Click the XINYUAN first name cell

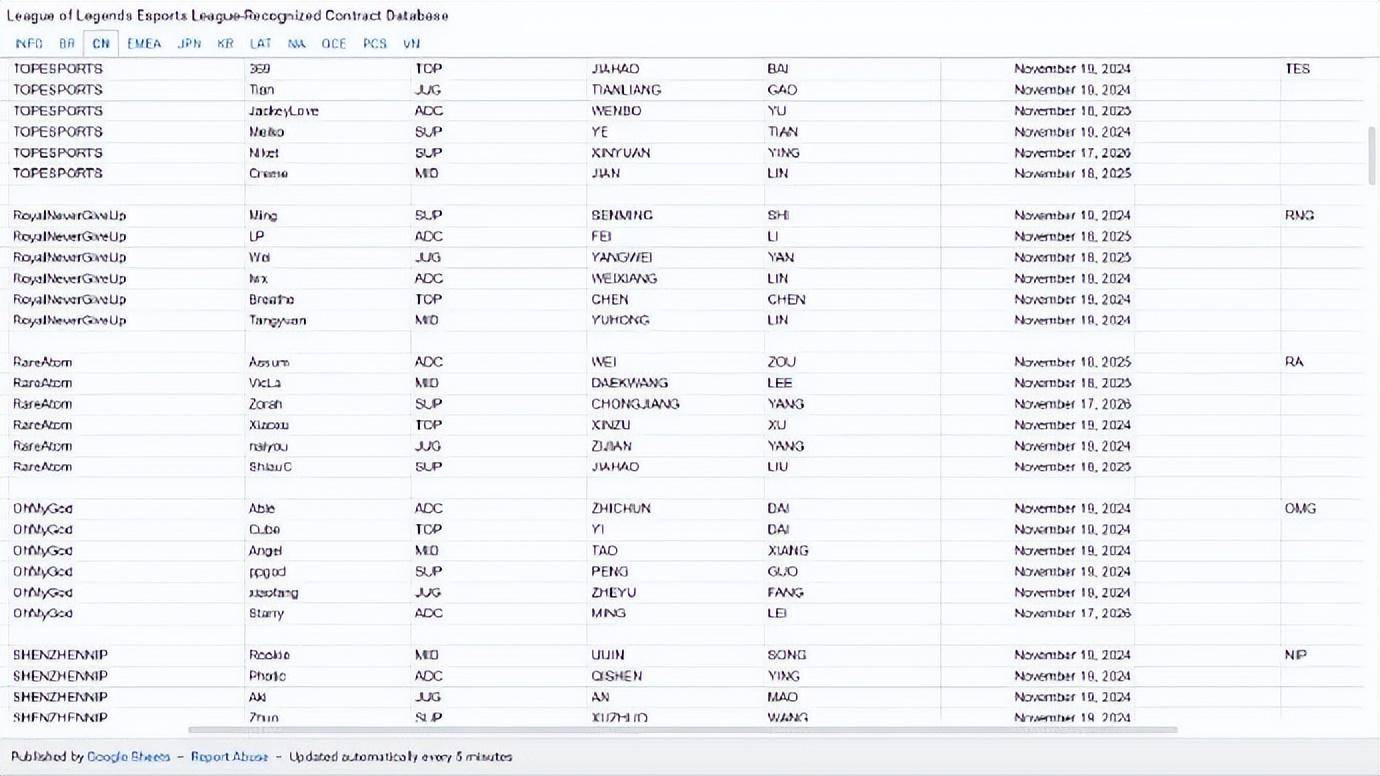620,153
